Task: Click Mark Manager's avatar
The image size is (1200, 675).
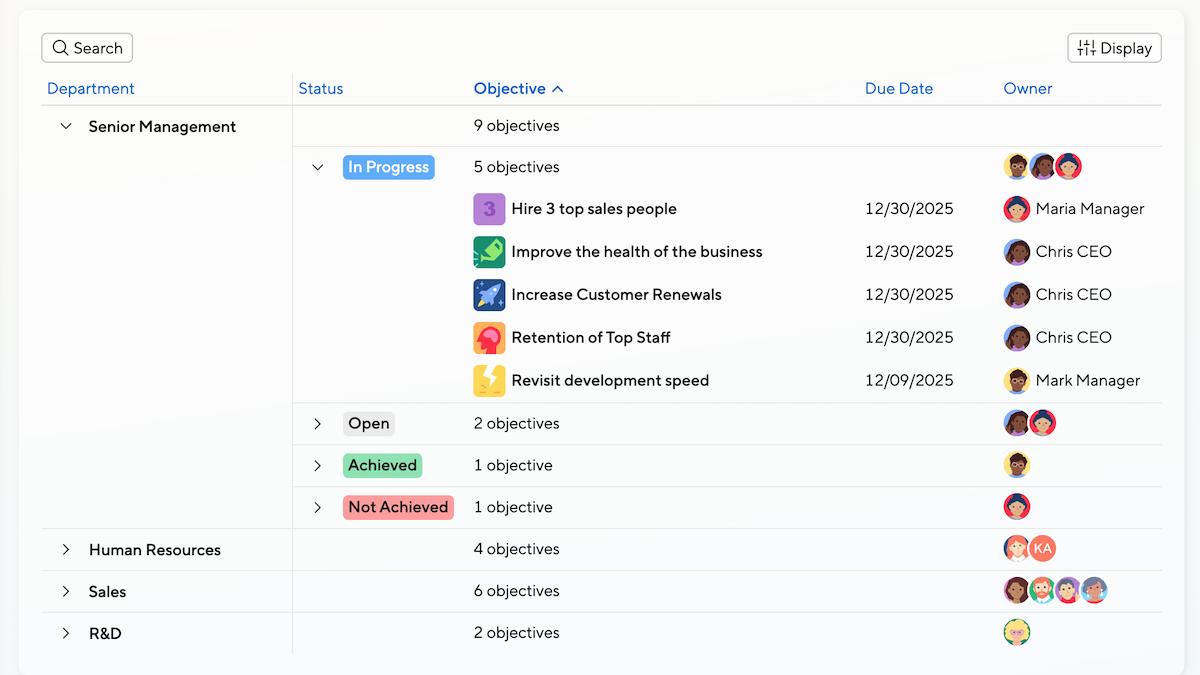Action: point(1017,381)
